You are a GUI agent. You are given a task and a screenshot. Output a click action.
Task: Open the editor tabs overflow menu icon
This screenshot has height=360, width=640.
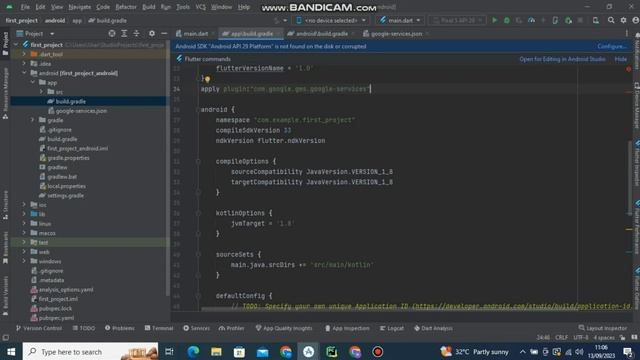pos(627,33)
